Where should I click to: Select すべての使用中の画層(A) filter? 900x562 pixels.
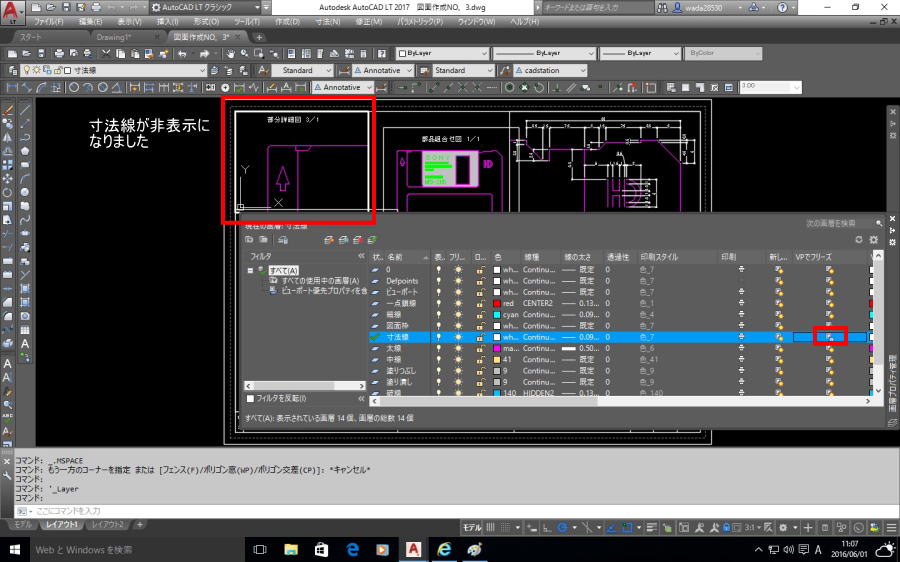pyautogui.click(x=320, y=281)
